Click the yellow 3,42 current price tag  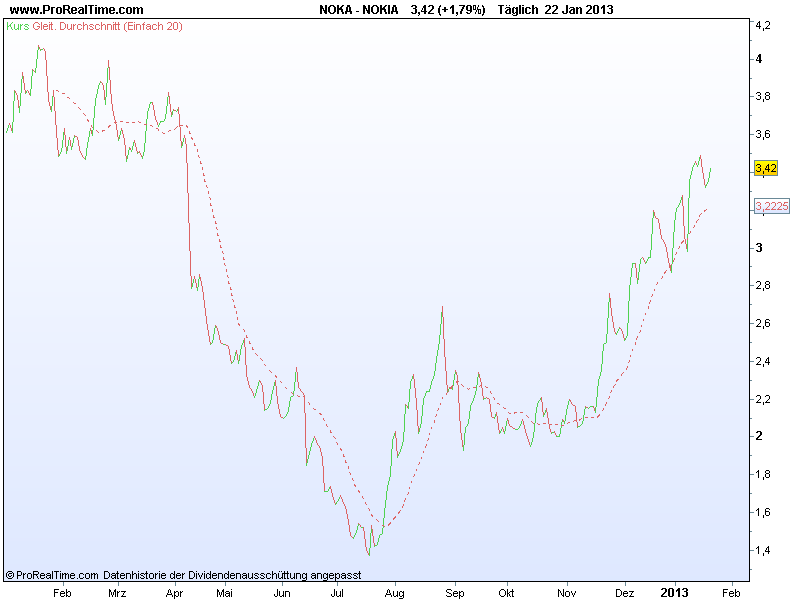[x=766, y=168]
